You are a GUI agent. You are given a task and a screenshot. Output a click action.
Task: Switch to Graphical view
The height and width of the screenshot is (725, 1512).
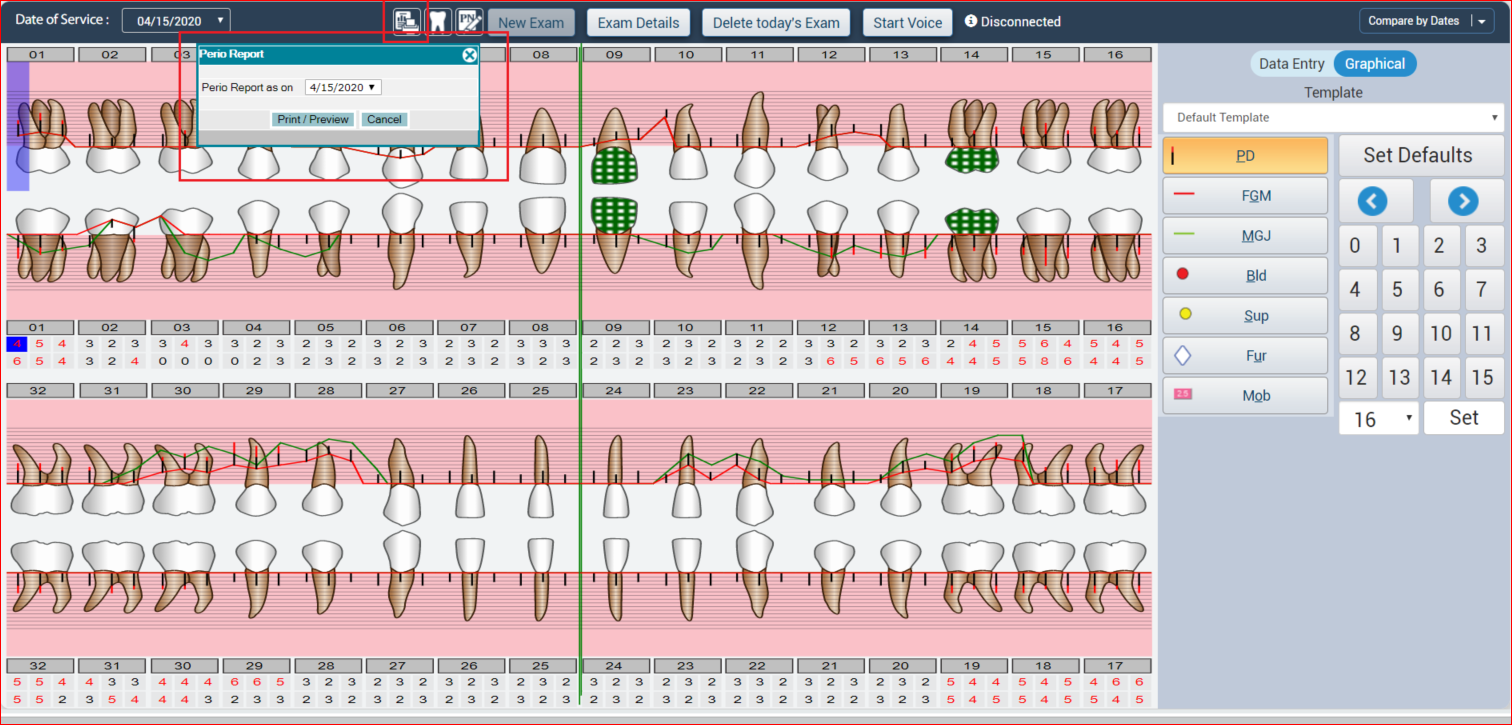pyautogui.click(x=1375, y=64)
